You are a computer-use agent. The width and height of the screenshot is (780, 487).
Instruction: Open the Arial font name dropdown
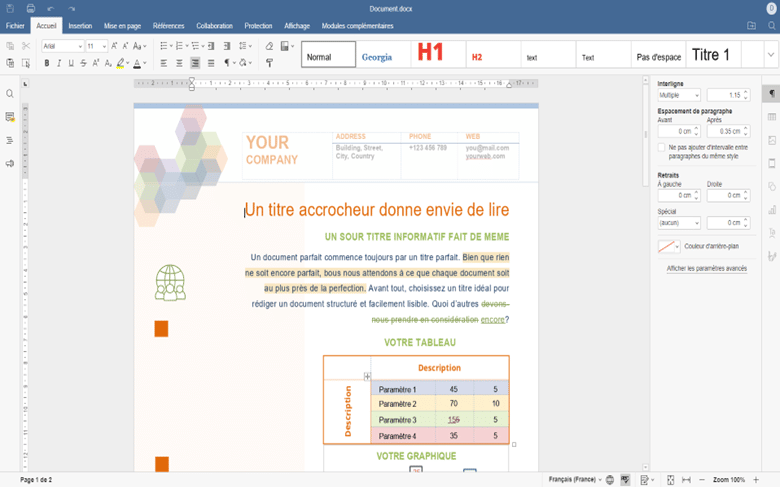(x=62, y=46)
